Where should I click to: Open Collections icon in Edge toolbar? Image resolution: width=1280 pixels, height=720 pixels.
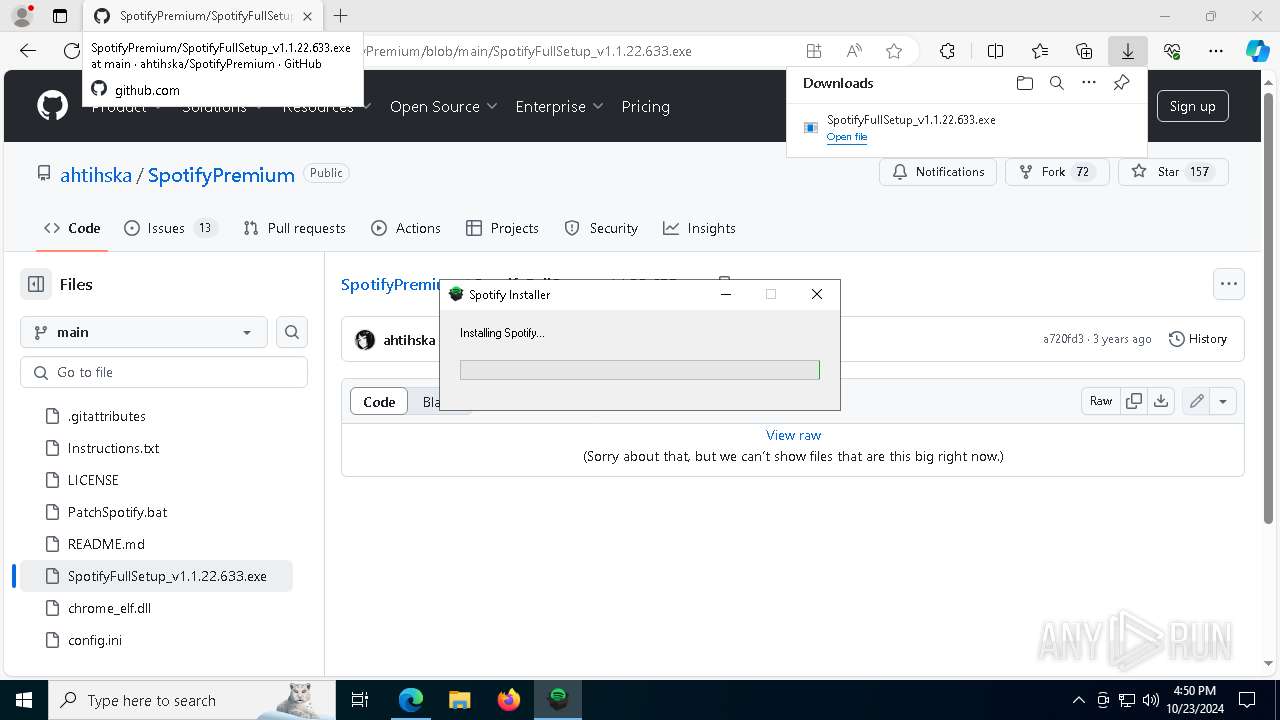[1084, 51]
